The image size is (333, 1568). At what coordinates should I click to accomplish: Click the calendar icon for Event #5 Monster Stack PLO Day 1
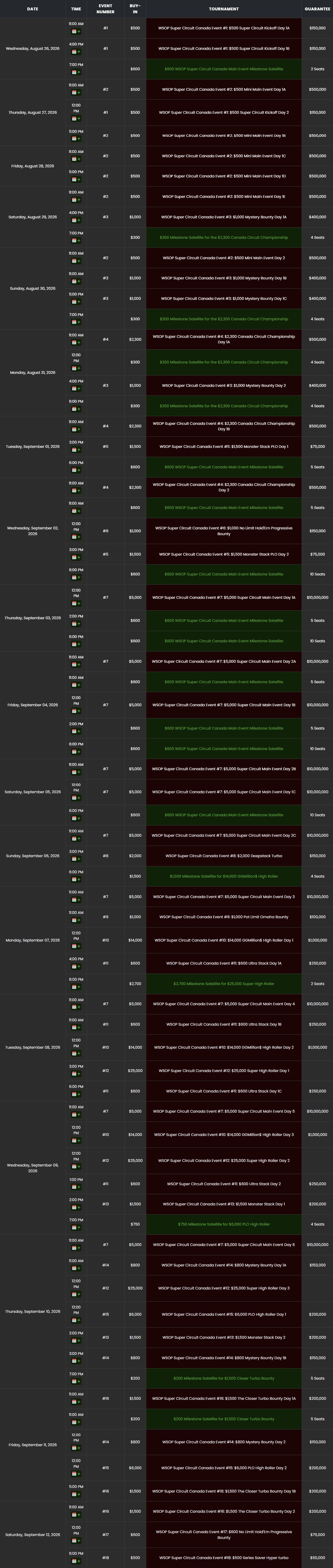74,450
